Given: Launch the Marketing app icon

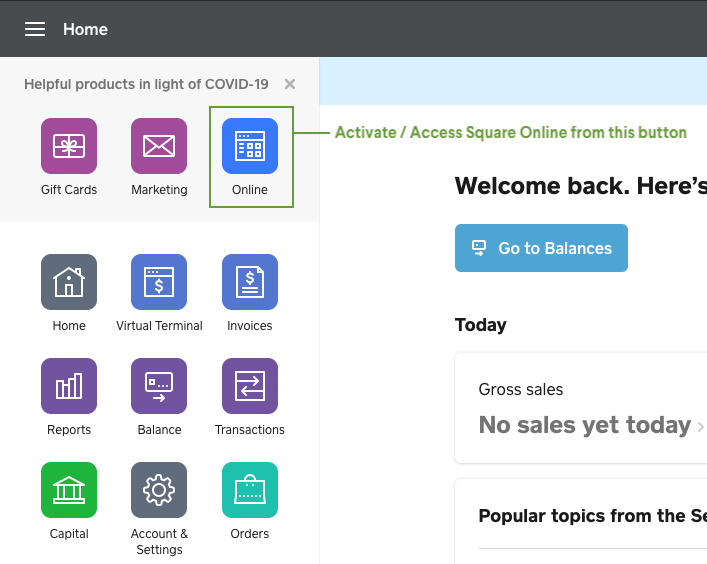Looking at the screenshot, I should pos(159,146).
